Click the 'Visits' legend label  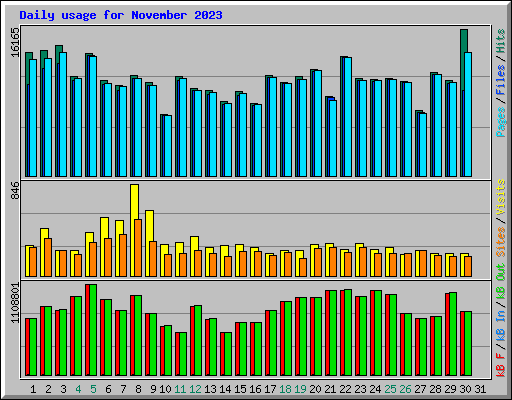(501, 197)
